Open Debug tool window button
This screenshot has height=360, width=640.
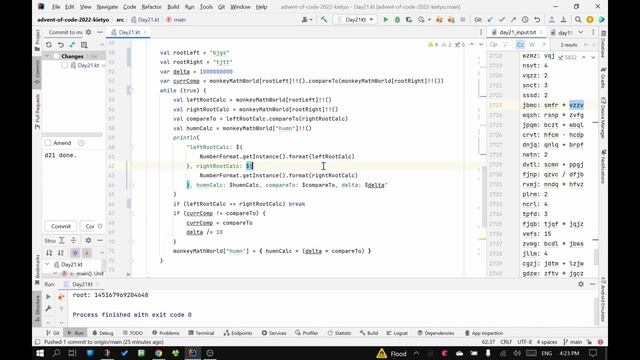(103, 333)
